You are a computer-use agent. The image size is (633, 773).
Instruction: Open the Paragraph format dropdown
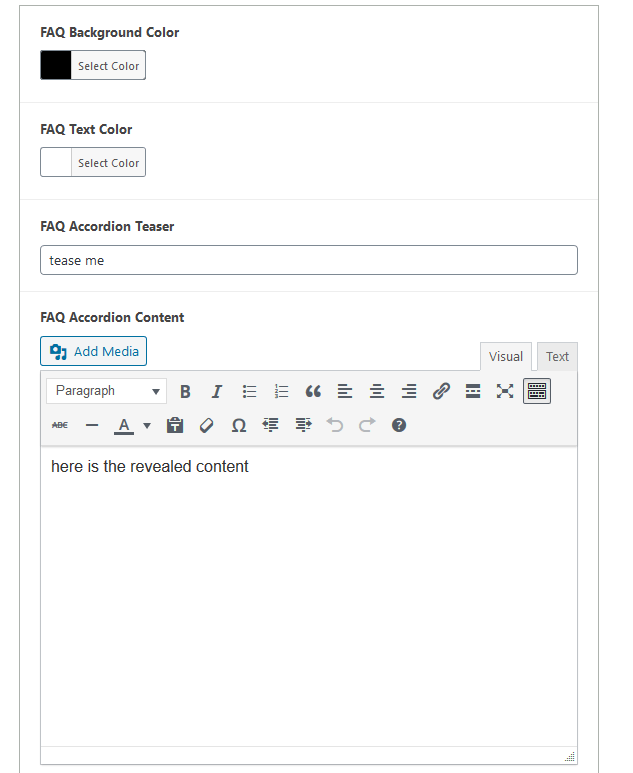coord(107,391)
